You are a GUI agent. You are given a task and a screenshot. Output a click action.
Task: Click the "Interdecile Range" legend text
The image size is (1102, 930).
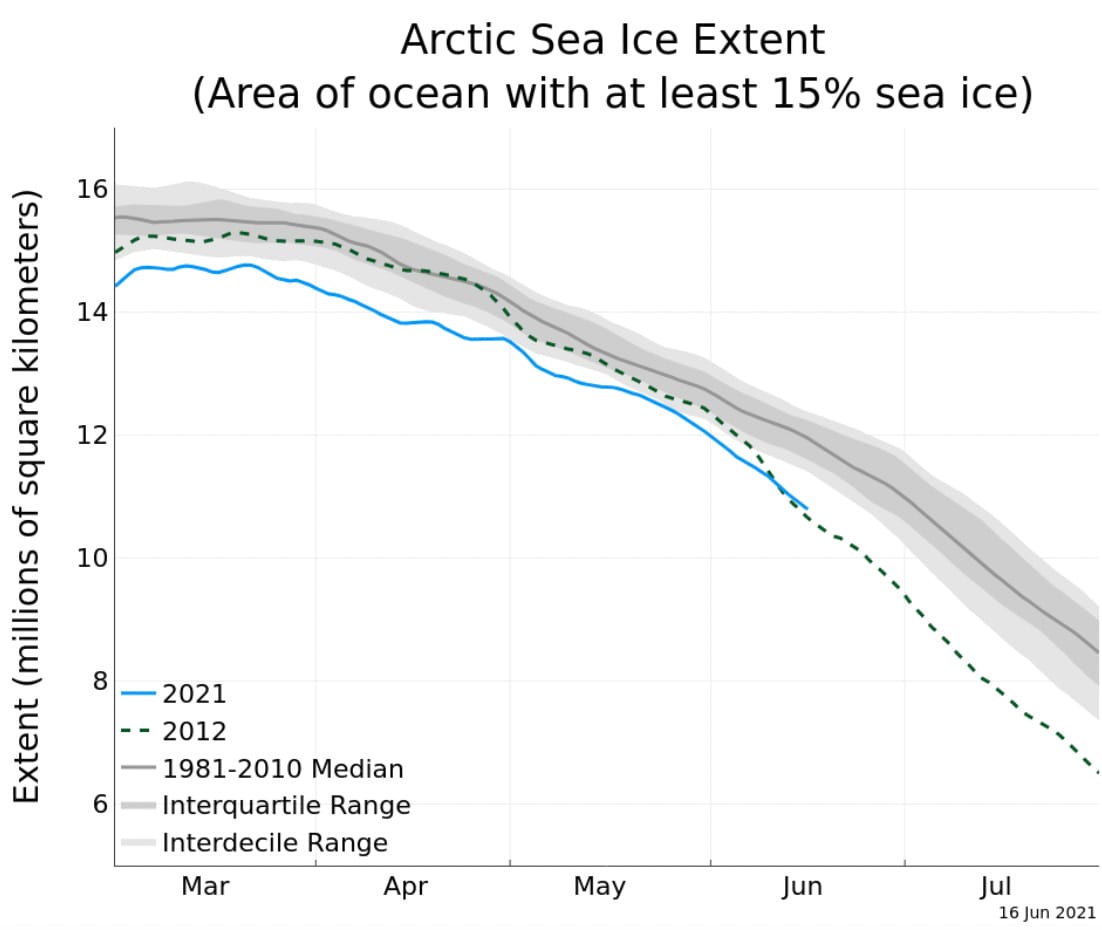(275, 842)
